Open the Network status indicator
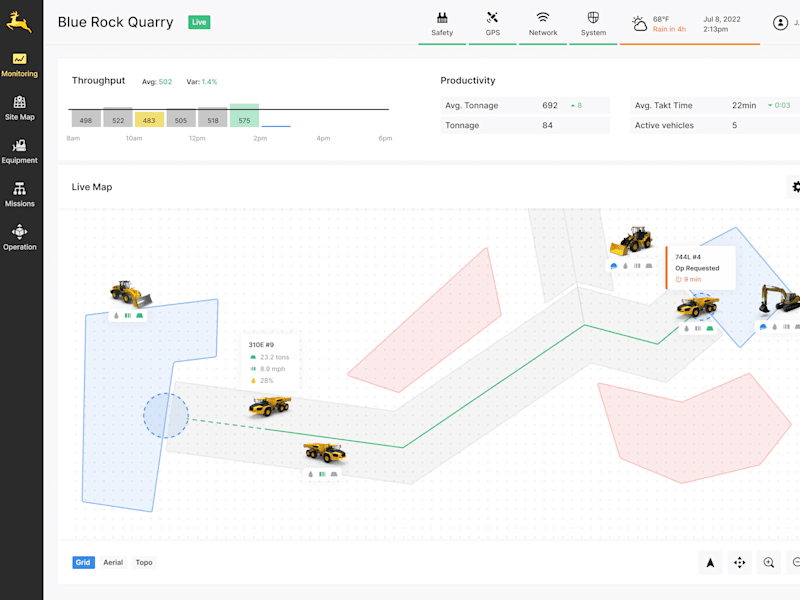The width and height of the screenshot is (800, 600). pyautogui.click(x=543, y=24)
